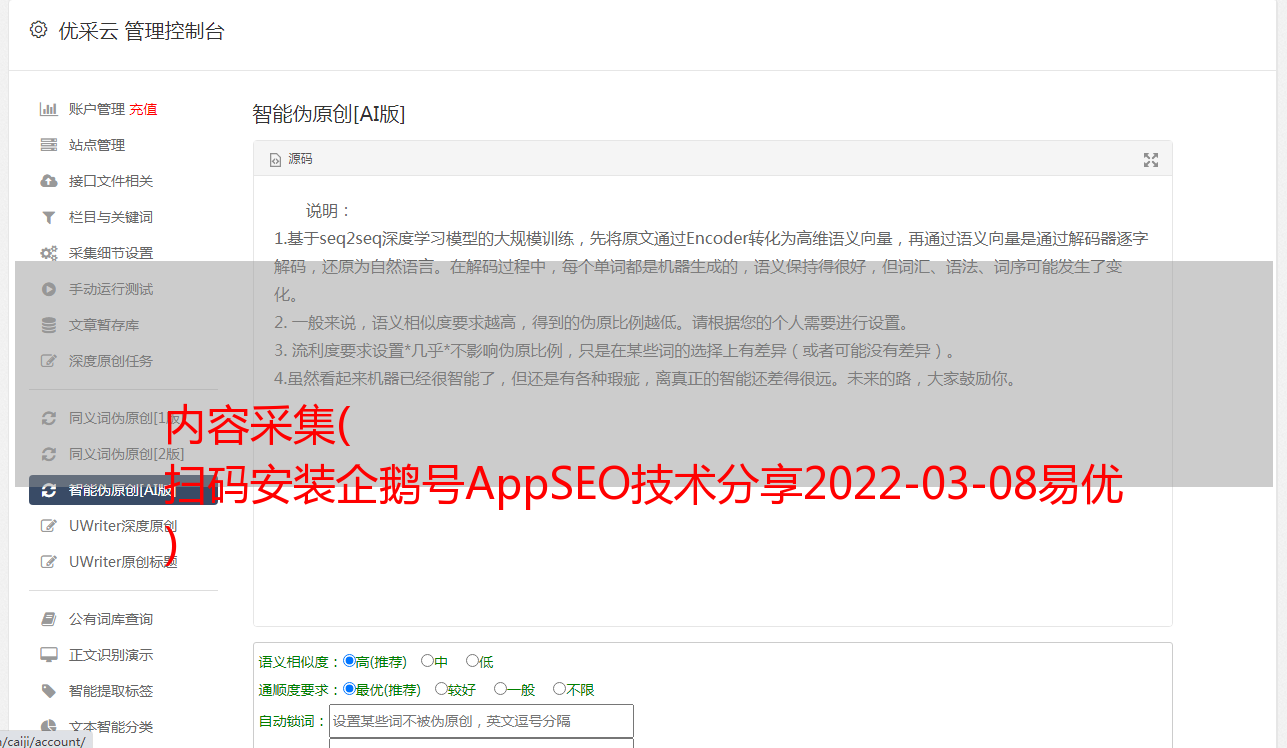Click the 源码 label in editor toolbar
The height and width of the screenshot is (748, 1287).
[300, 160]
